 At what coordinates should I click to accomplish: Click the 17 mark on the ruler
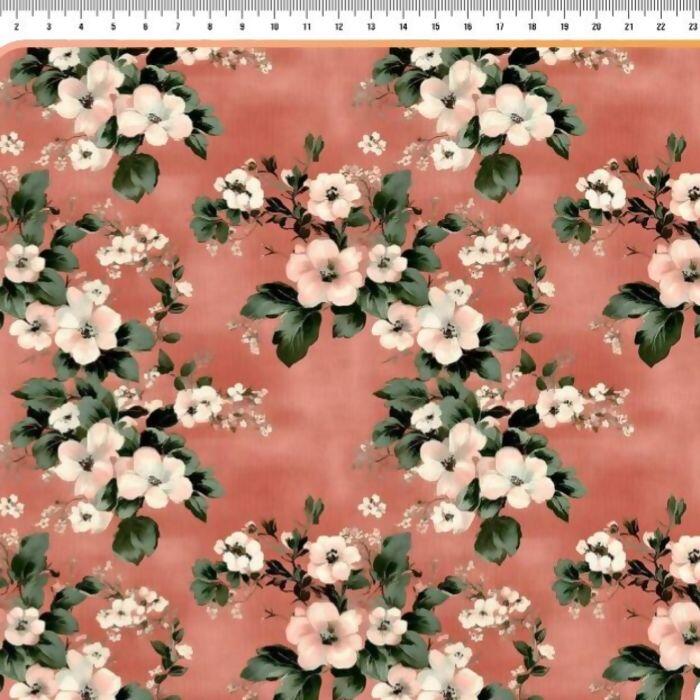(x=500, y=27)
